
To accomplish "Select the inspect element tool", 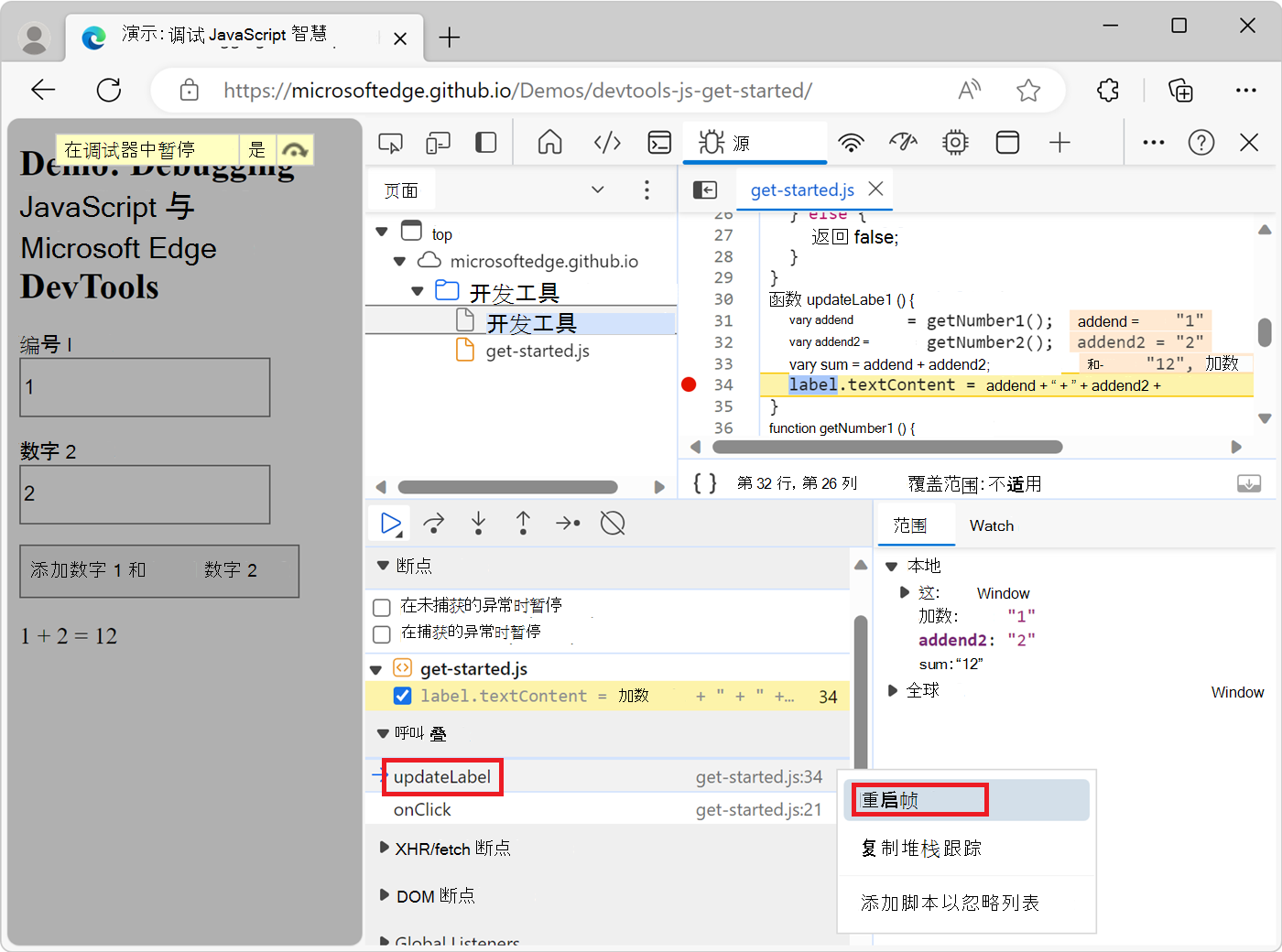I will pyautogui.click(x=391, y=143).
